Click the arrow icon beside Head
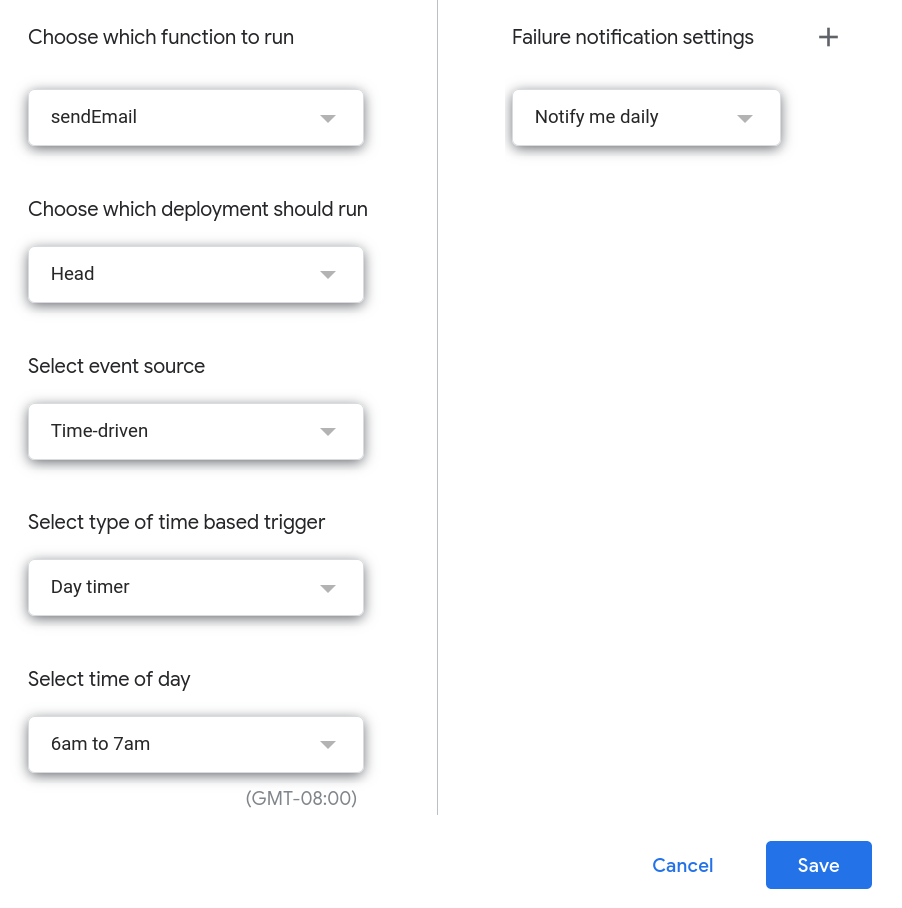Screen dimensions: 902x908 328,274
